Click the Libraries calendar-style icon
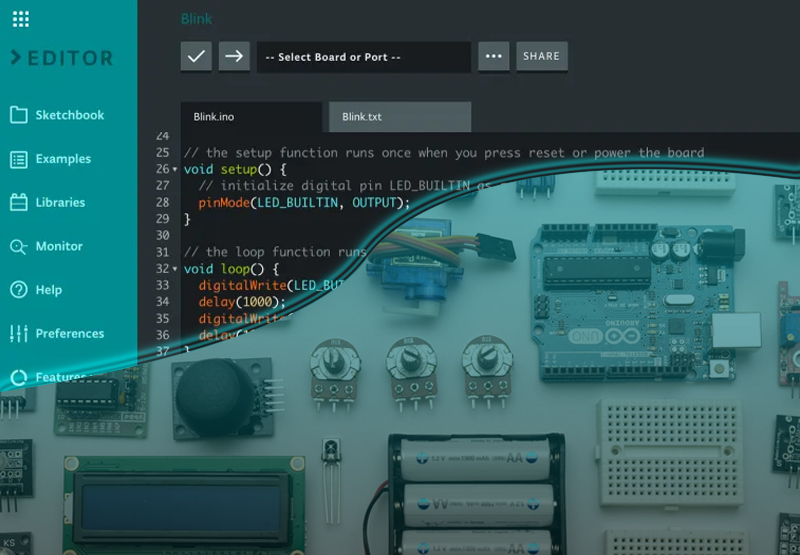The width and height of the screenshot is (800, 555). tap(19, 203)
